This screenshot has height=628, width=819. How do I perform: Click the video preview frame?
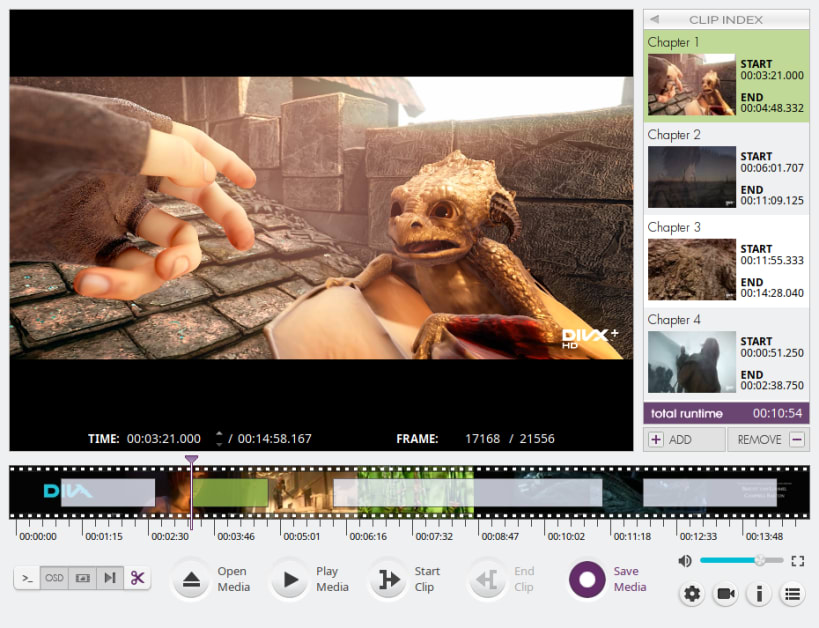[x=321, y=218]
